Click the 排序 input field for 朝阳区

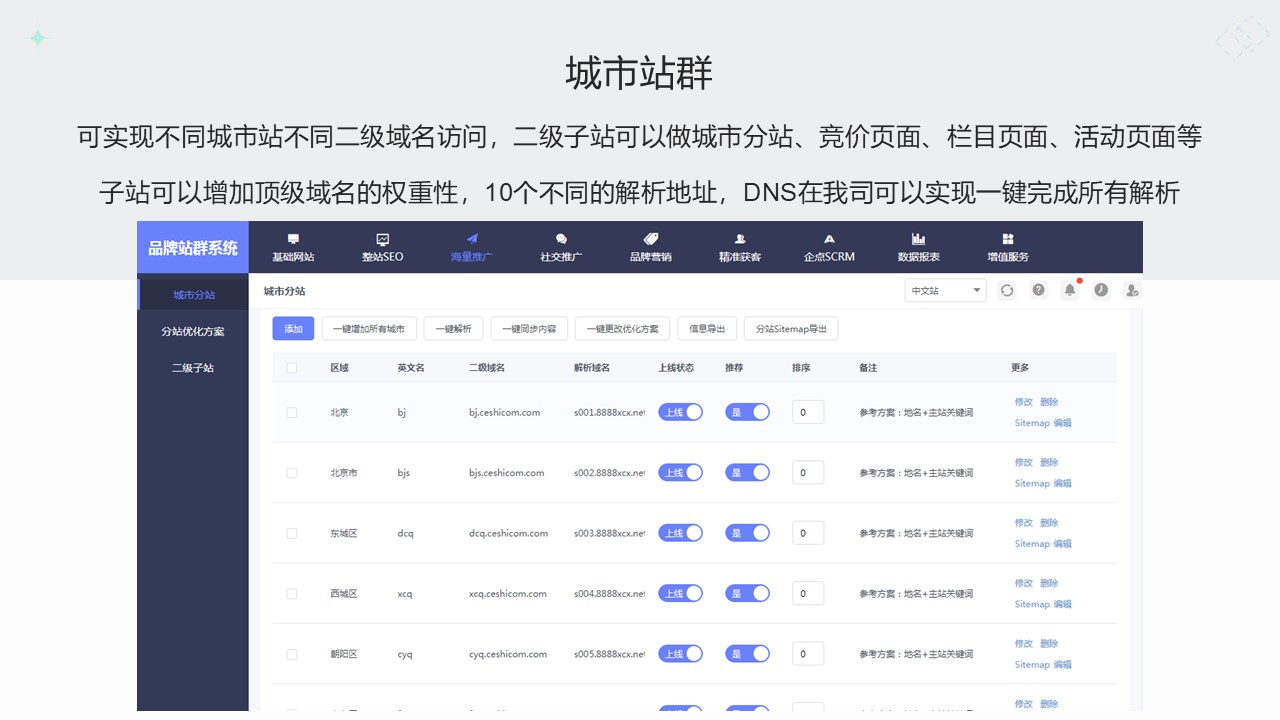(x=808, y=654)
